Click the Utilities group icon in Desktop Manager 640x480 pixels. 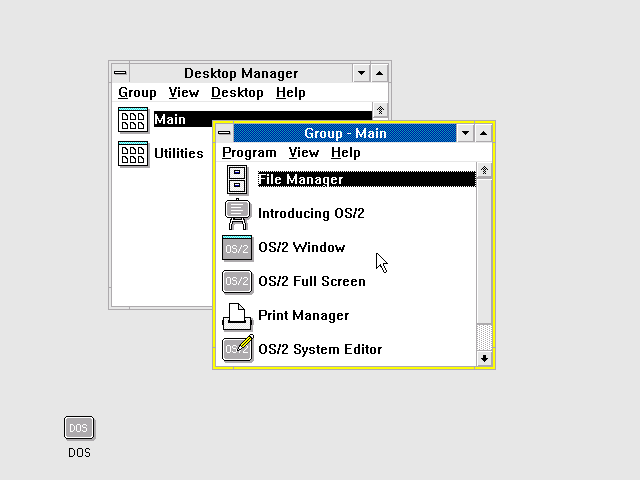tap(133, 154)
